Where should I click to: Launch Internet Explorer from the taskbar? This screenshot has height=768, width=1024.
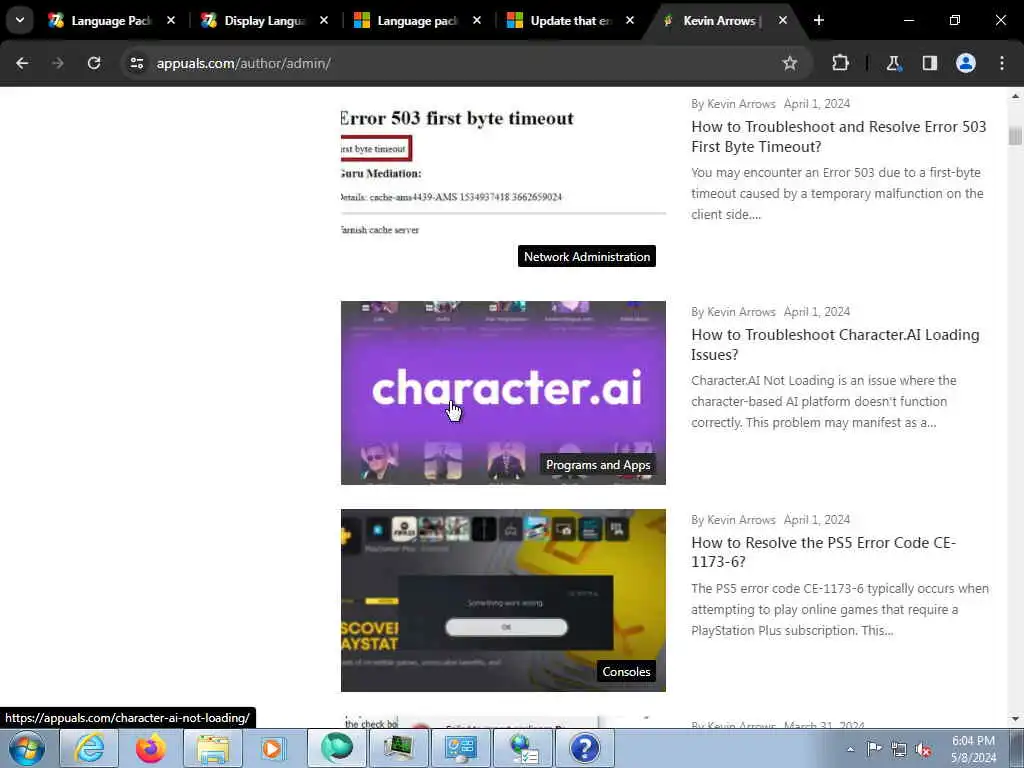tap(88, 748)
